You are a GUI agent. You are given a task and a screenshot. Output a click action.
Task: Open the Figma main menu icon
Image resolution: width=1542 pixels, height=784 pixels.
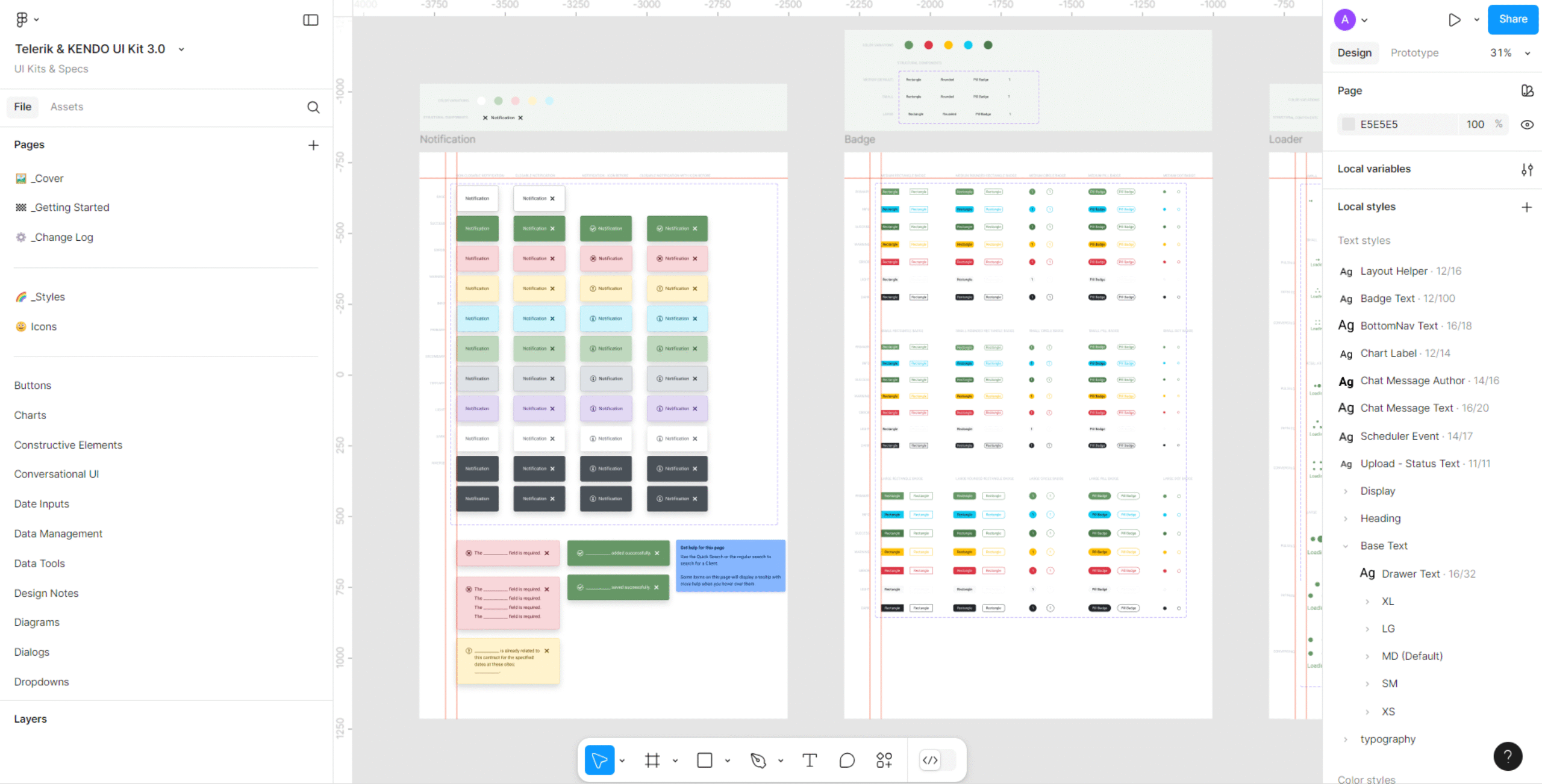pyautogui.click(x=22, y=20)
